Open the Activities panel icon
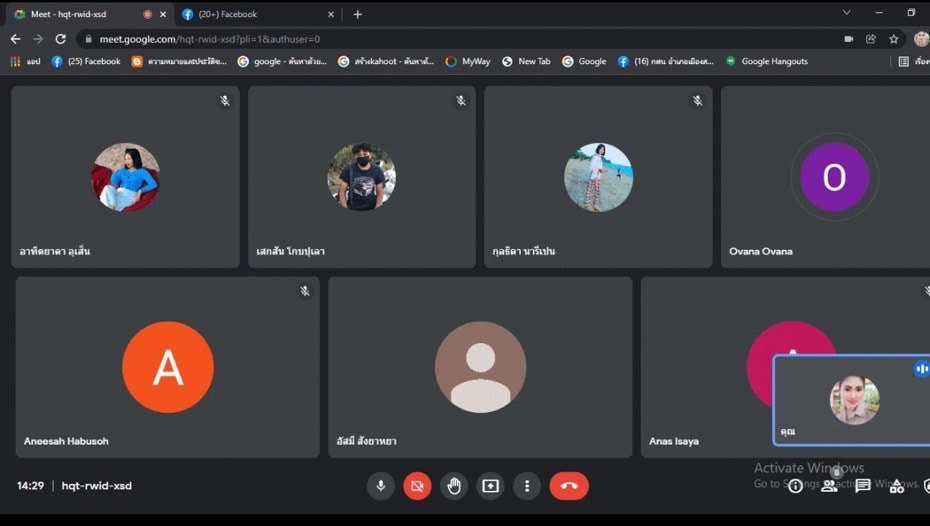The image size is (930, 526). click(x=897, y=486)
